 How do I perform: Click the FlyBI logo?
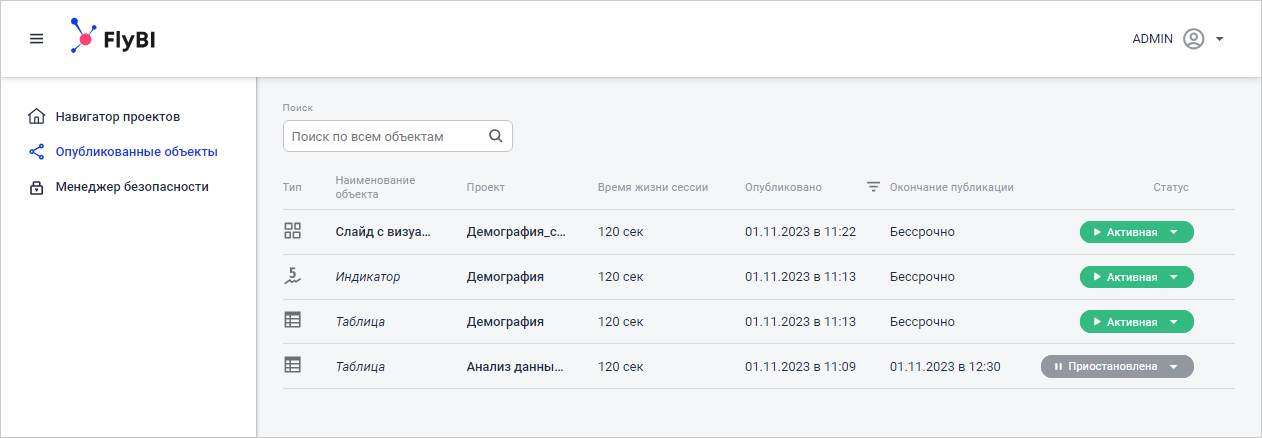[x=112, y=38]
